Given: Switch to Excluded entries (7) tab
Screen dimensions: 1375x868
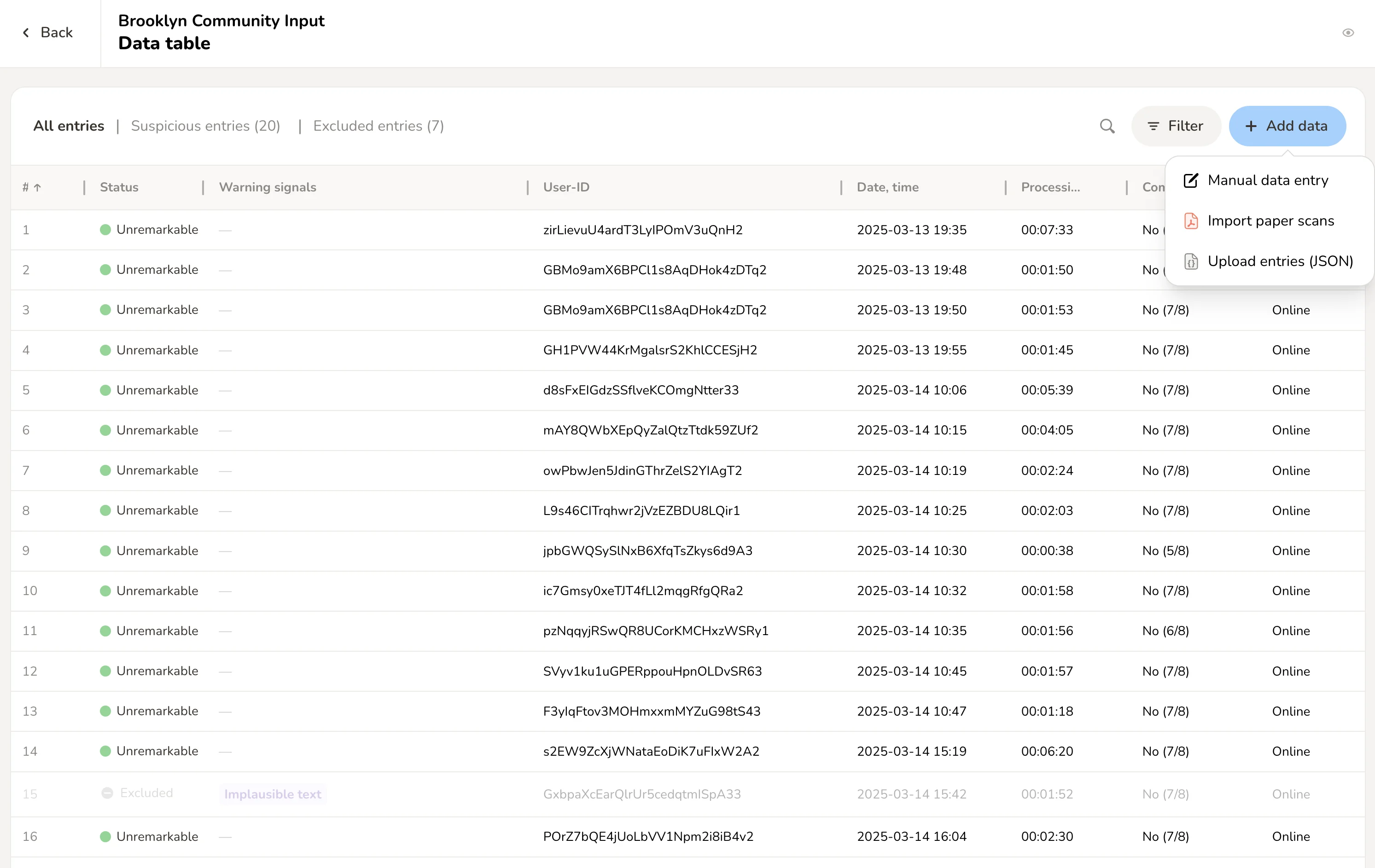Looking at the screenshot, I should (379, 126).
